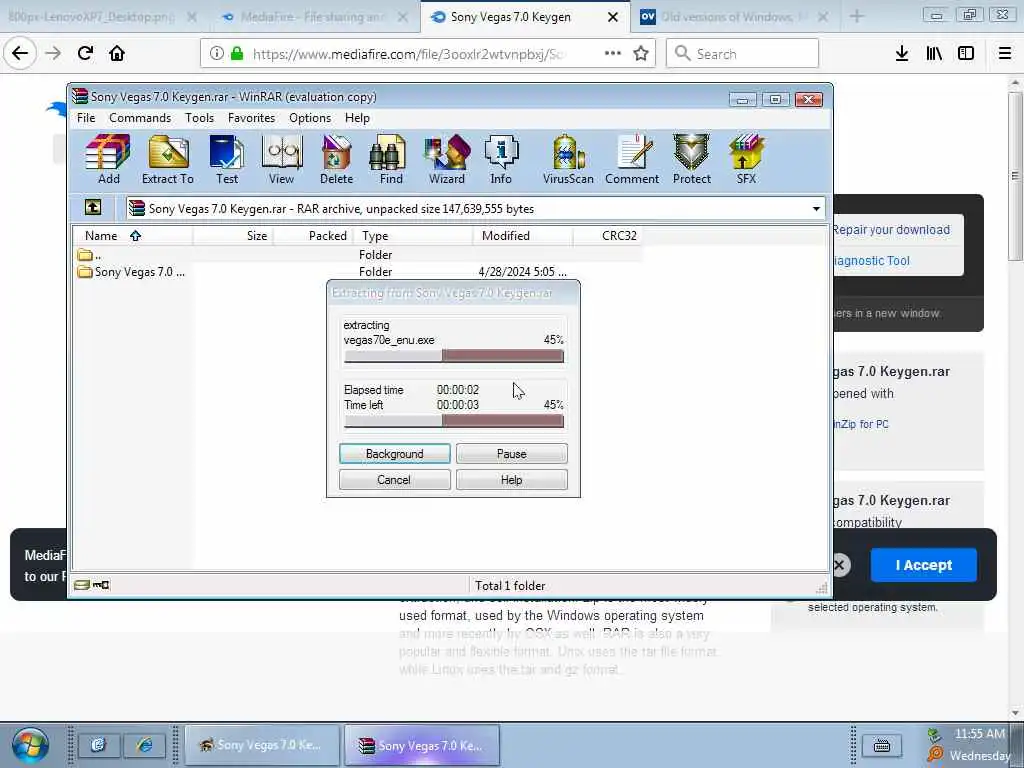Click the Extract To toolbar icon

[x=168, y=159]
